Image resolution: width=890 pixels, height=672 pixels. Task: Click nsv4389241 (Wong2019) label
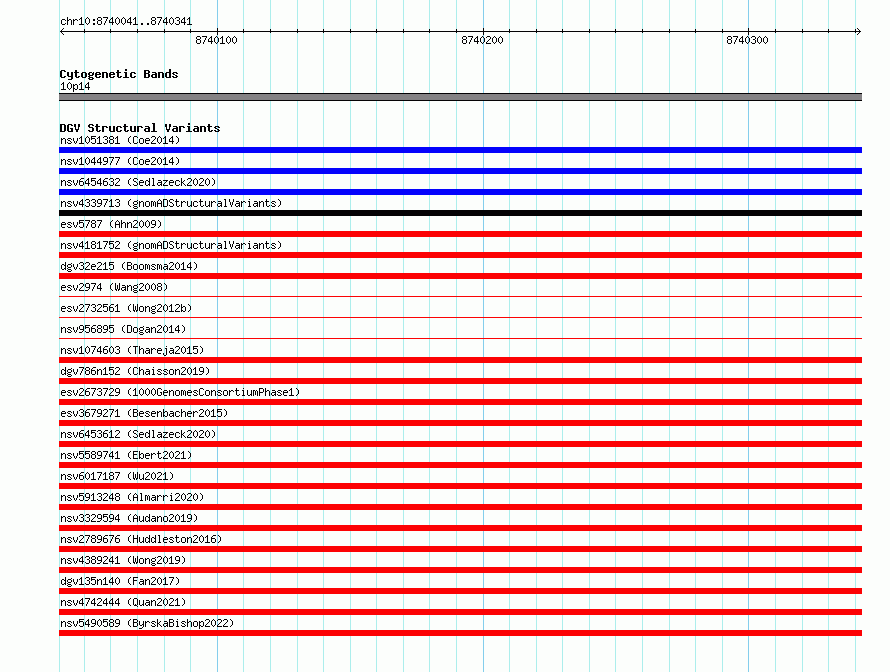[123, 560]
